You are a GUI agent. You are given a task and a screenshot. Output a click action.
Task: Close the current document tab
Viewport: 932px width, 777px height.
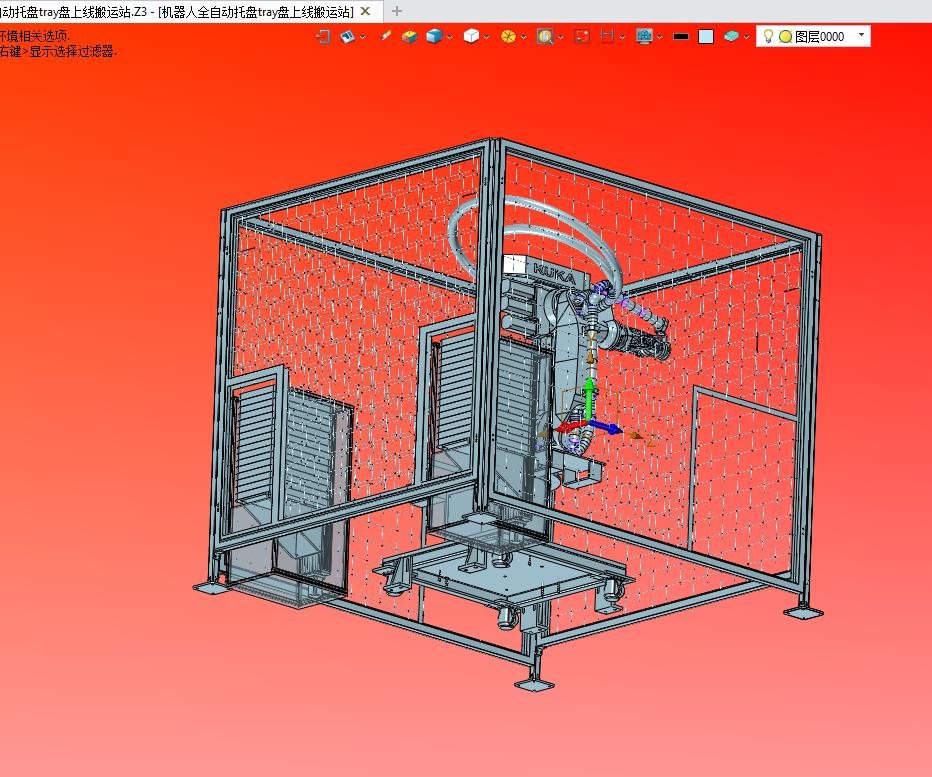tap(366, 11)
